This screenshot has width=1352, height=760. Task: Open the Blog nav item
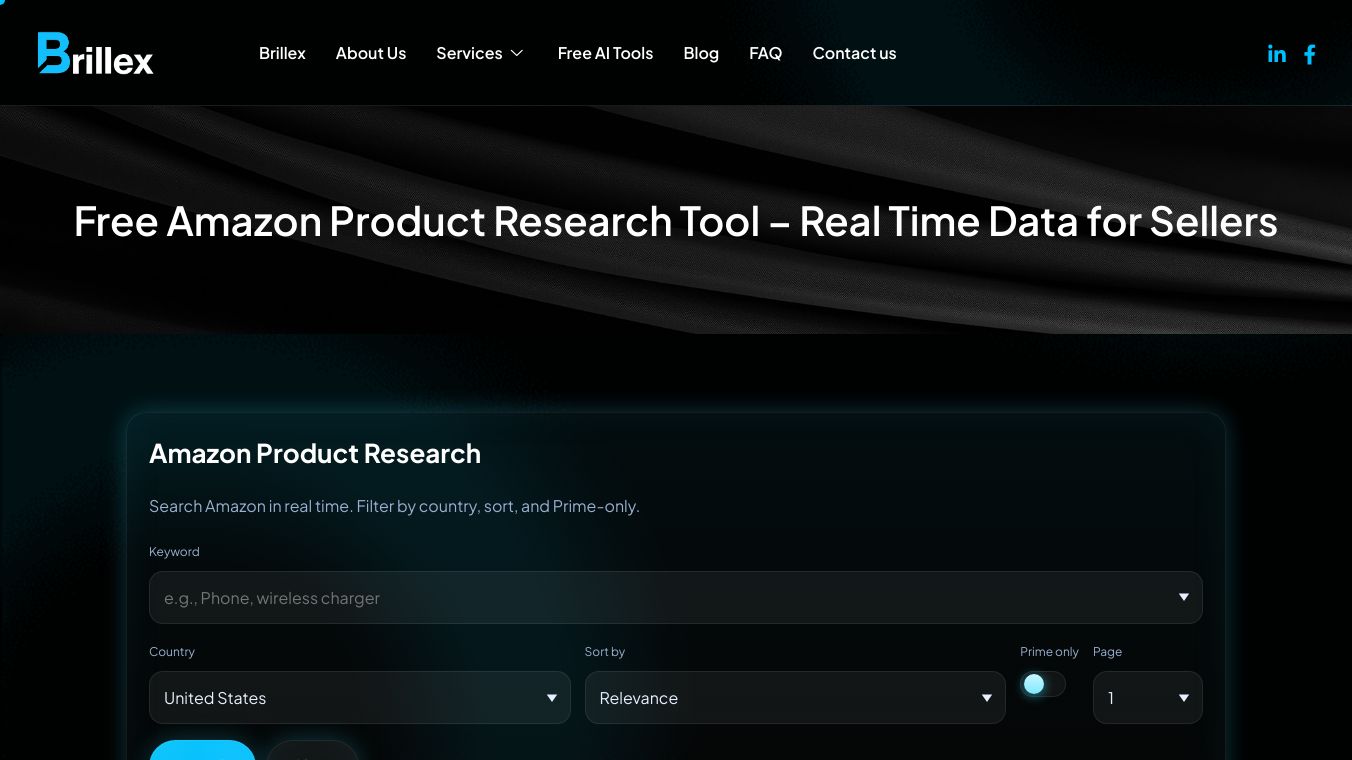tap(701, 53)
